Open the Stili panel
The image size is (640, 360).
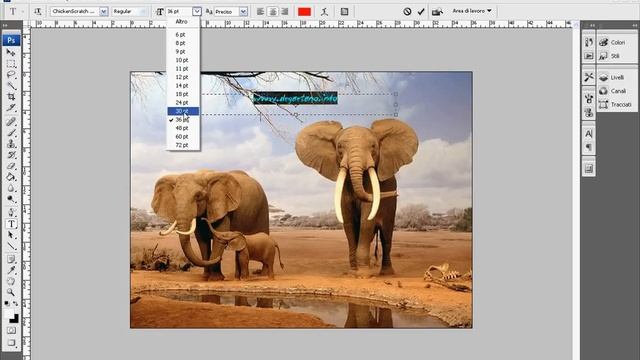[x=617, y=56]
